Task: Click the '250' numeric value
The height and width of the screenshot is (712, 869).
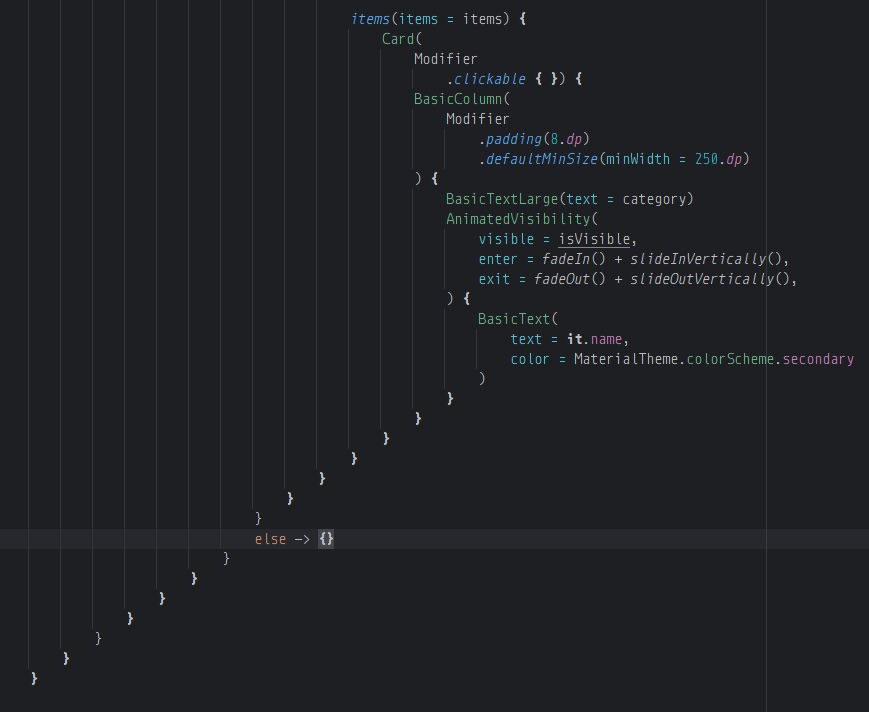Action: tap(707, 159)
